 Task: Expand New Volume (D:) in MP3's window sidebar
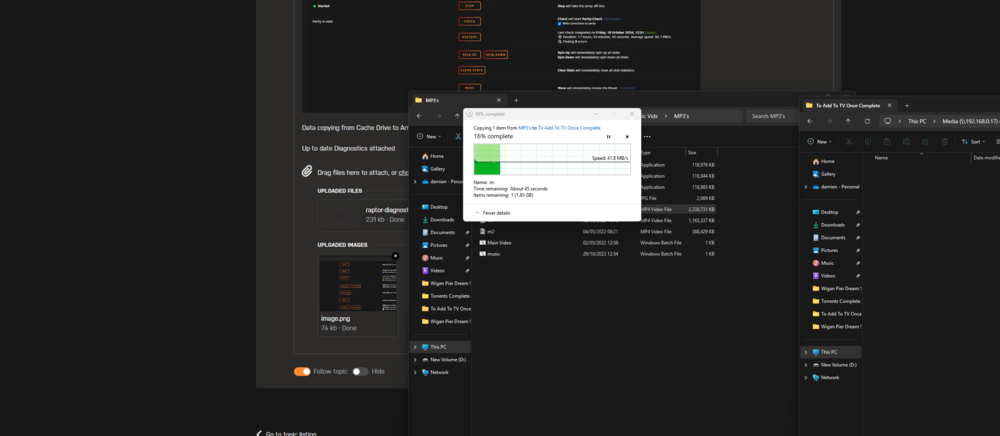415,360
